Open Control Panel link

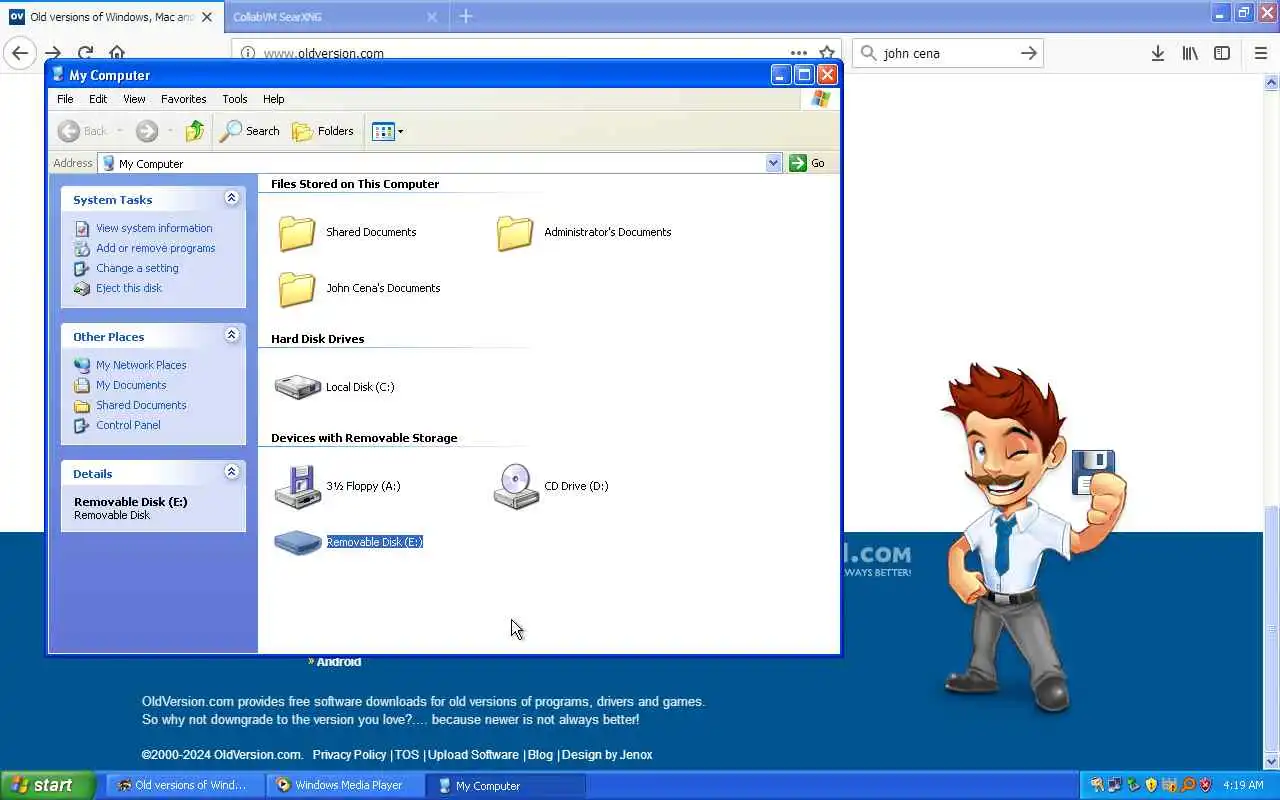coord(128,425)
